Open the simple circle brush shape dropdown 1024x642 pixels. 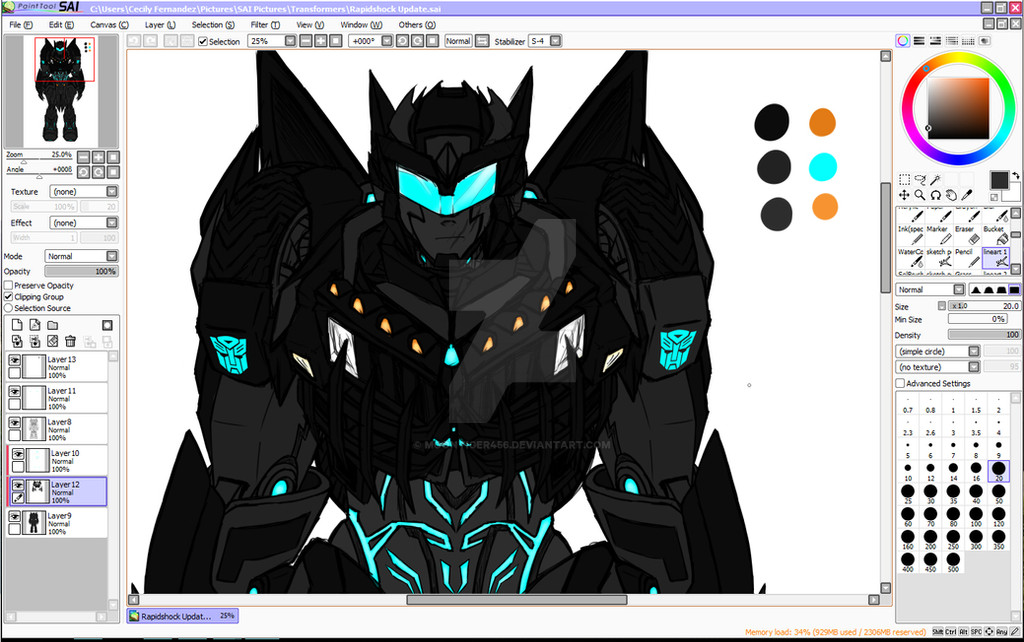(x=938, y=351)
